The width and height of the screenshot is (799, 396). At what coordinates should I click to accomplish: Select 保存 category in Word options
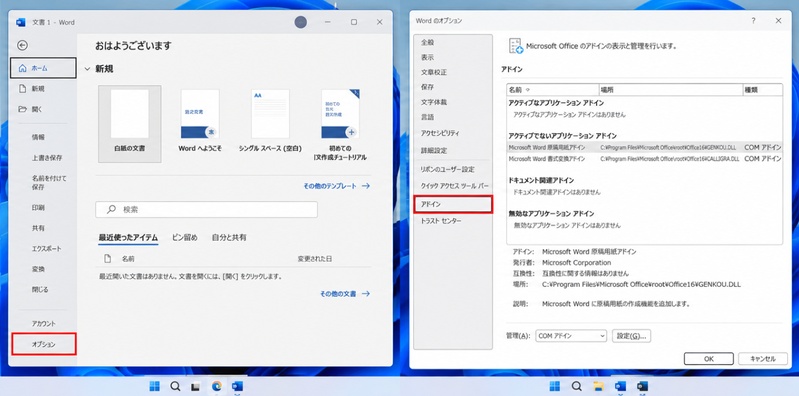tap(428, 87)
